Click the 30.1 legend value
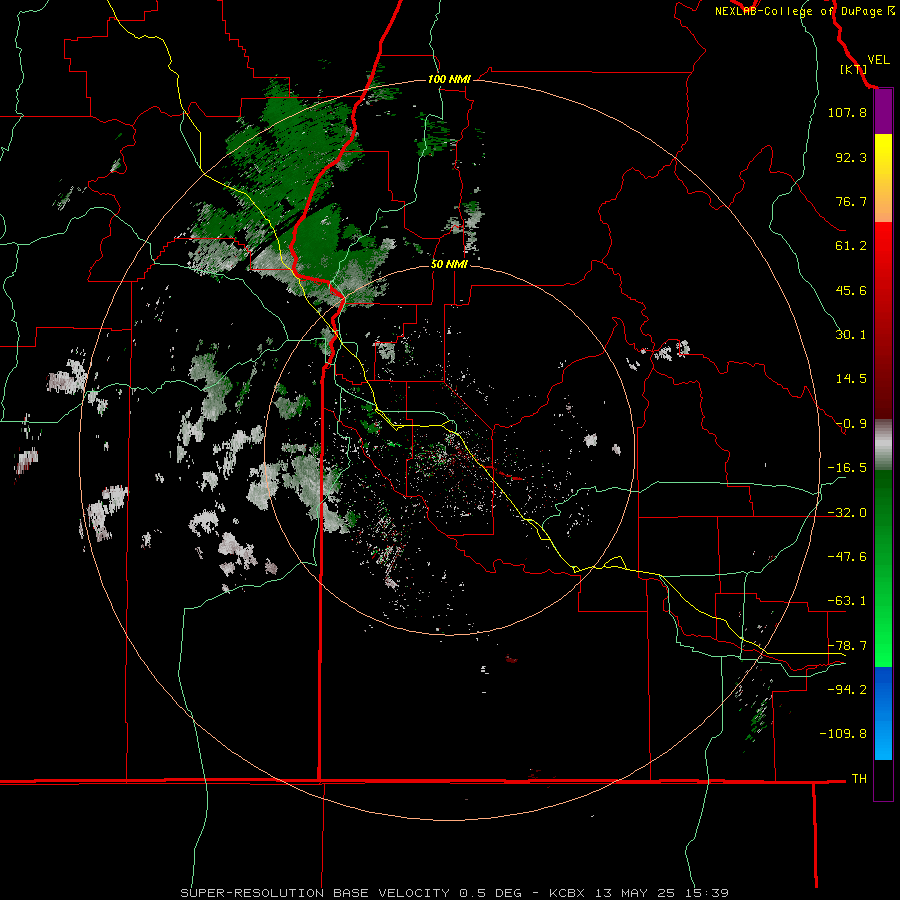Image resolution: width=900 pixels, height=900 pixels. tap(851, 335)
